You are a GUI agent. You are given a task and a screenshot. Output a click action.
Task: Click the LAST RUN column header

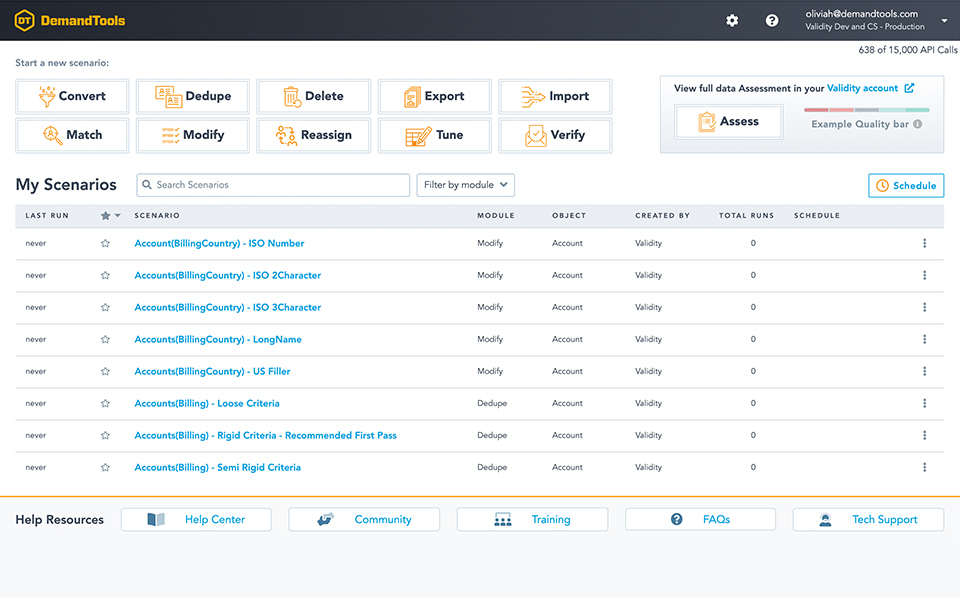47,216
